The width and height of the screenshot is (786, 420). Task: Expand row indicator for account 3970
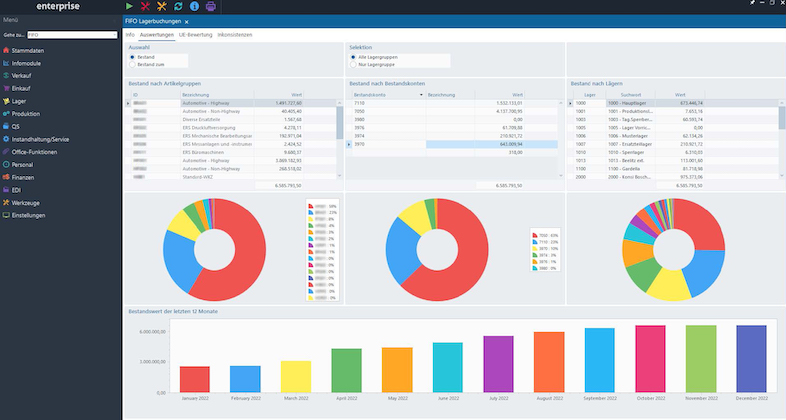(349, 144)
